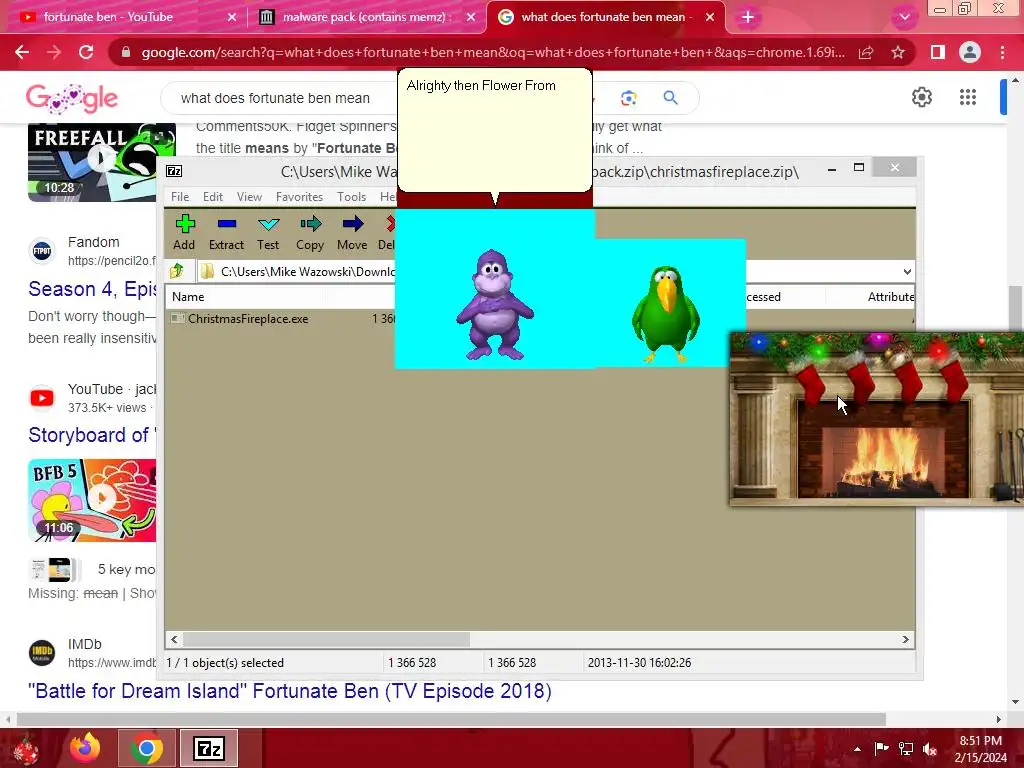The image size is (1024, 768).
Task: Open the Chrome side panel
Action: coord(938,52)
